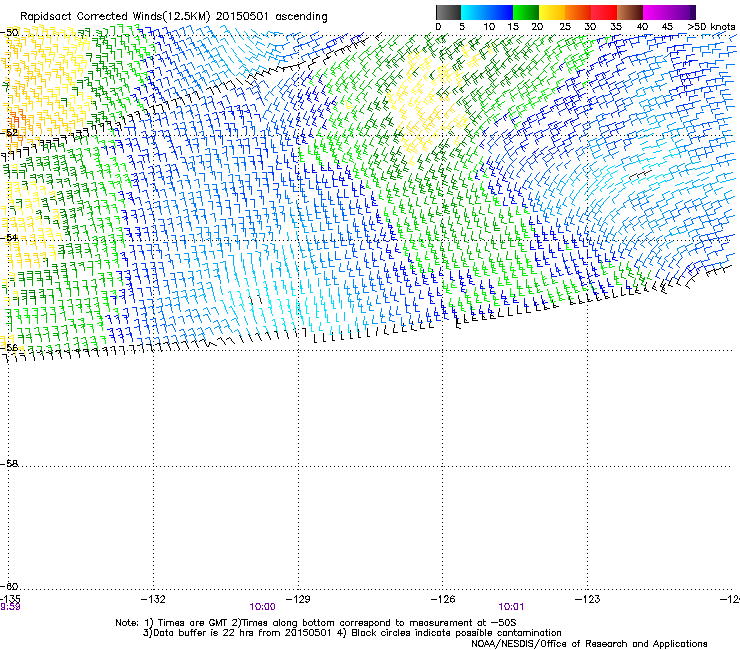Viewport: 740px width, 650px height.
Task: Click the -60 latitude label
Action: coord(9,586)
